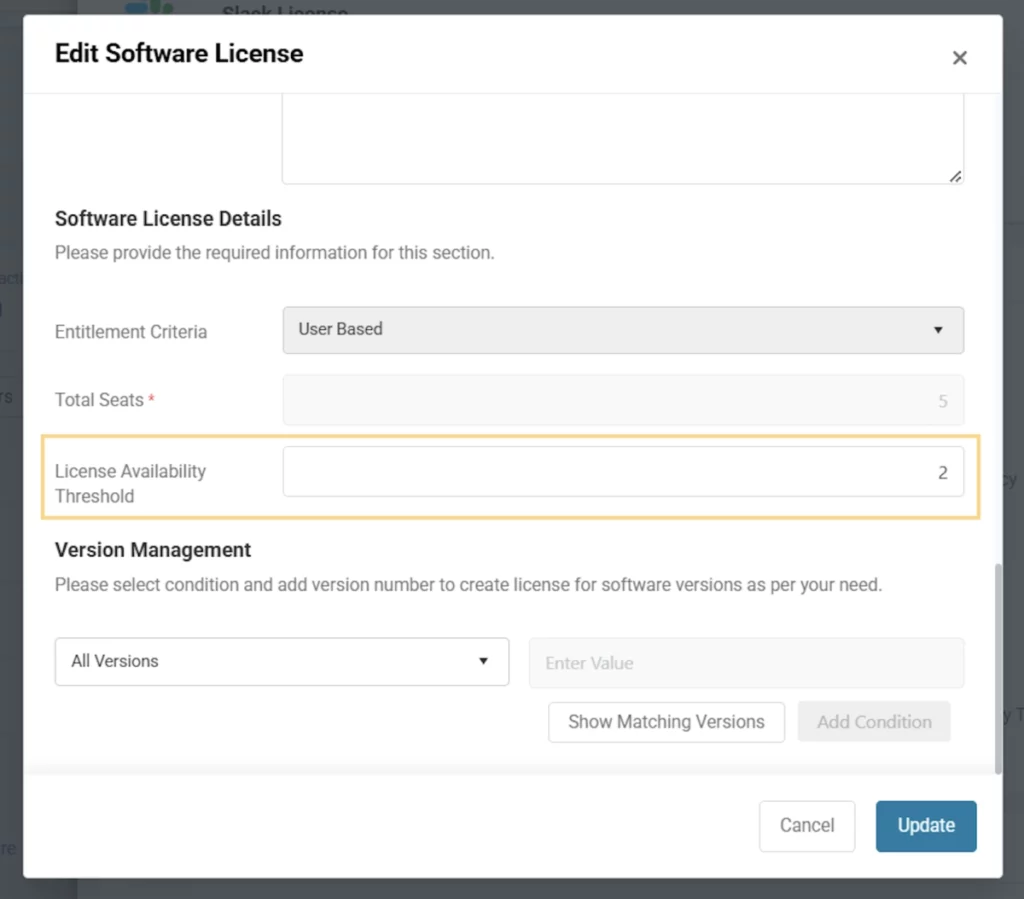Click Show Matching Versions
Viewport: 1024px width, 899px height.
[x=666, y=721]
